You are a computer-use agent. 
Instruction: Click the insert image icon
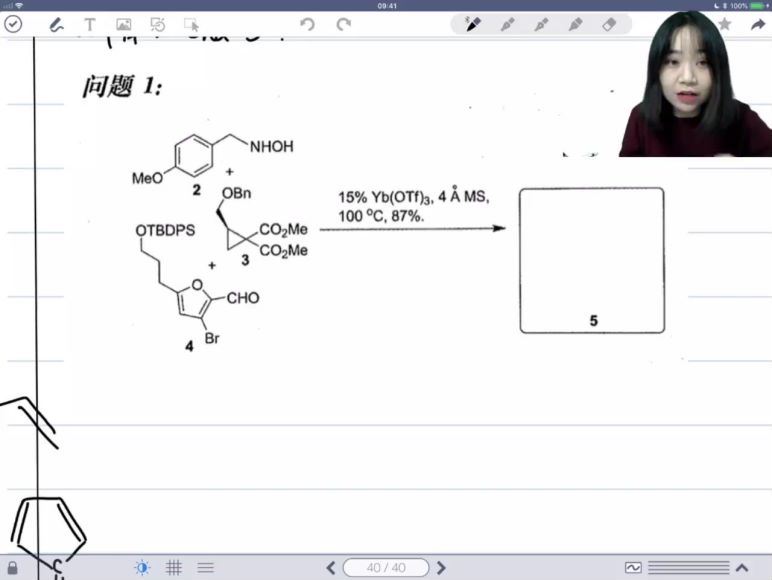[x=124, y=25]
